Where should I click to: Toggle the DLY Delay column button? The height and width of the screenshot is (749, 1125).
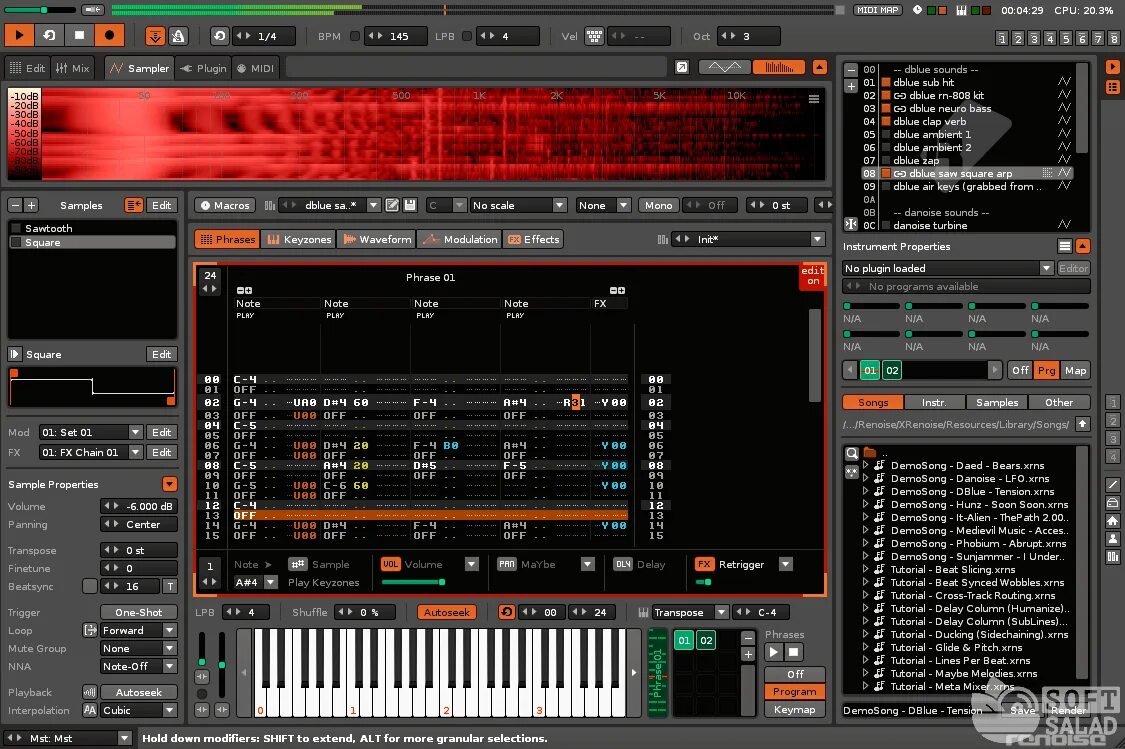(x=623, y=565)
